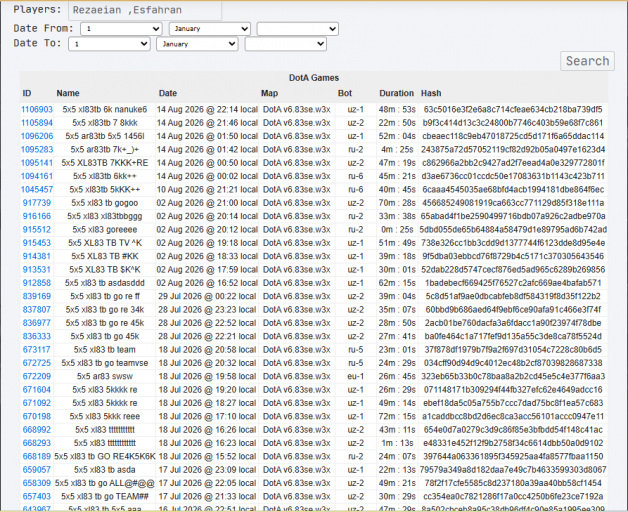Viewport: 628px width, 512px height.
Task: Open game ID 915453
Action: tap(37, 243)
